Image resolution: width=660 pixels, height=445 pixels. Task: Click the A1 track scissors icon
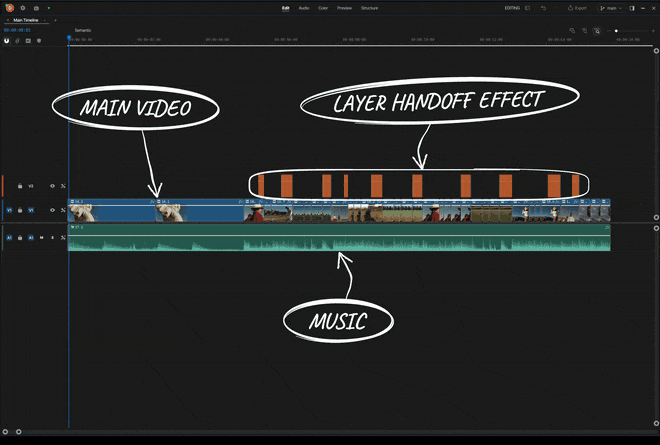(63, 238)
